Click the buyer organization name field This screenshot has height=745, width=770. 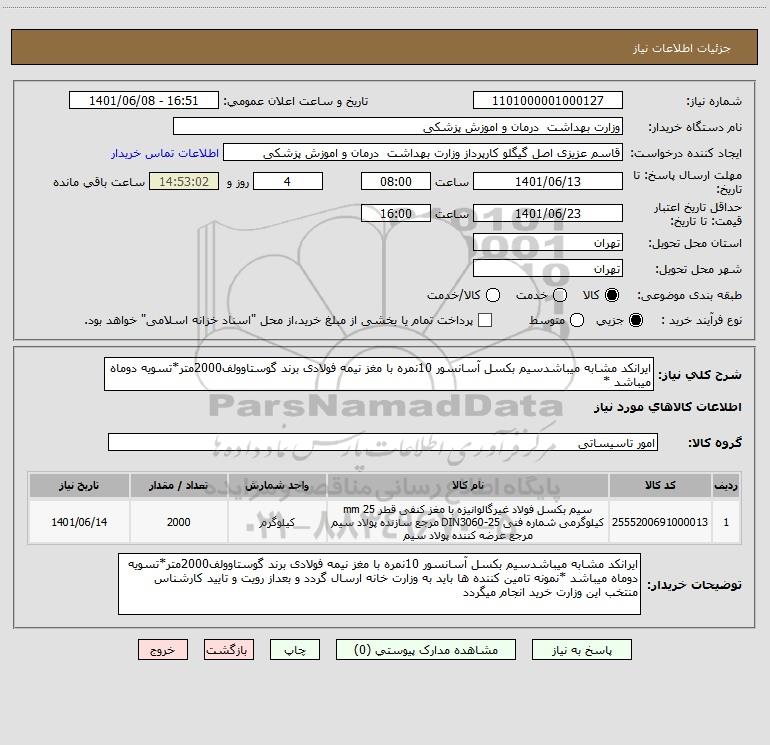point(398,126)
